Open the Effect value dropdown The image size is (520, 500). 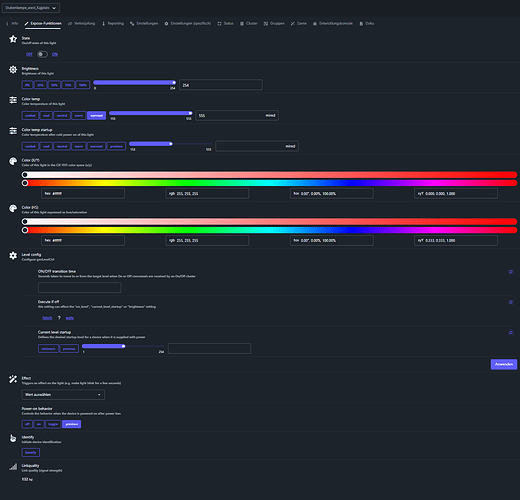pyautogui.click(x=63, y=395)
